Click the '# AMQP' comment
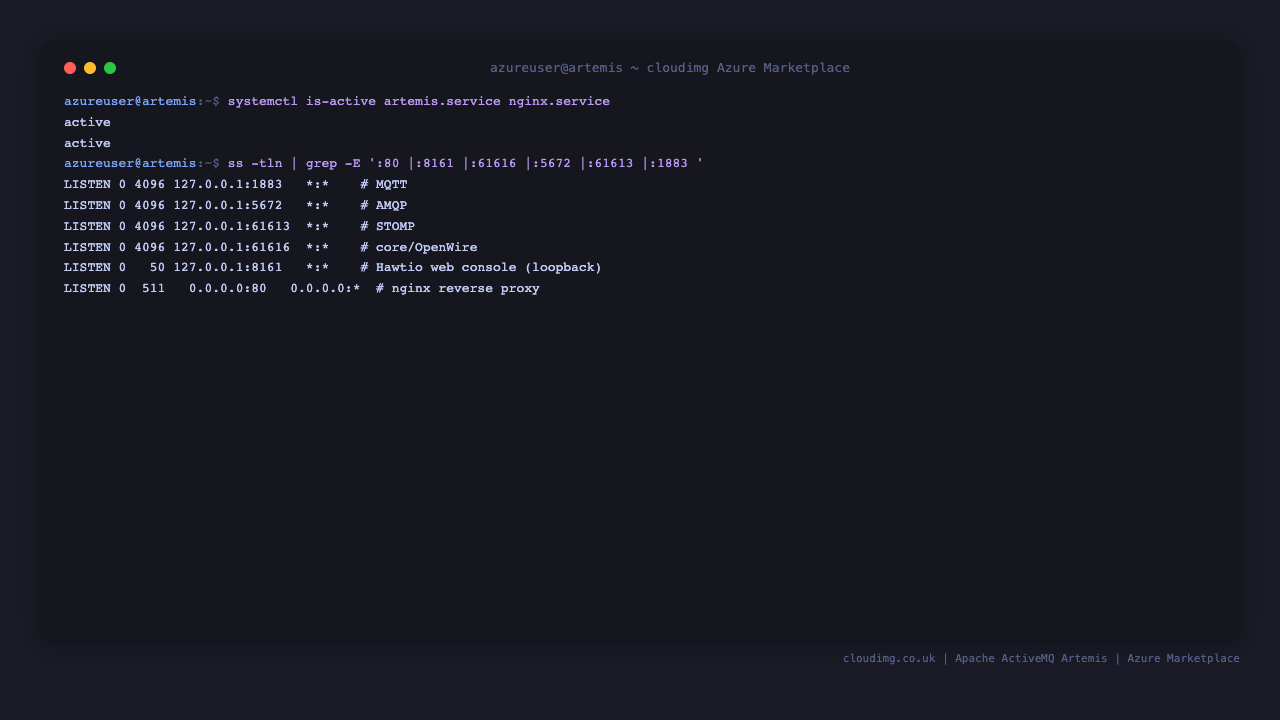This screenshot has height=720, width=1280. 384,206
